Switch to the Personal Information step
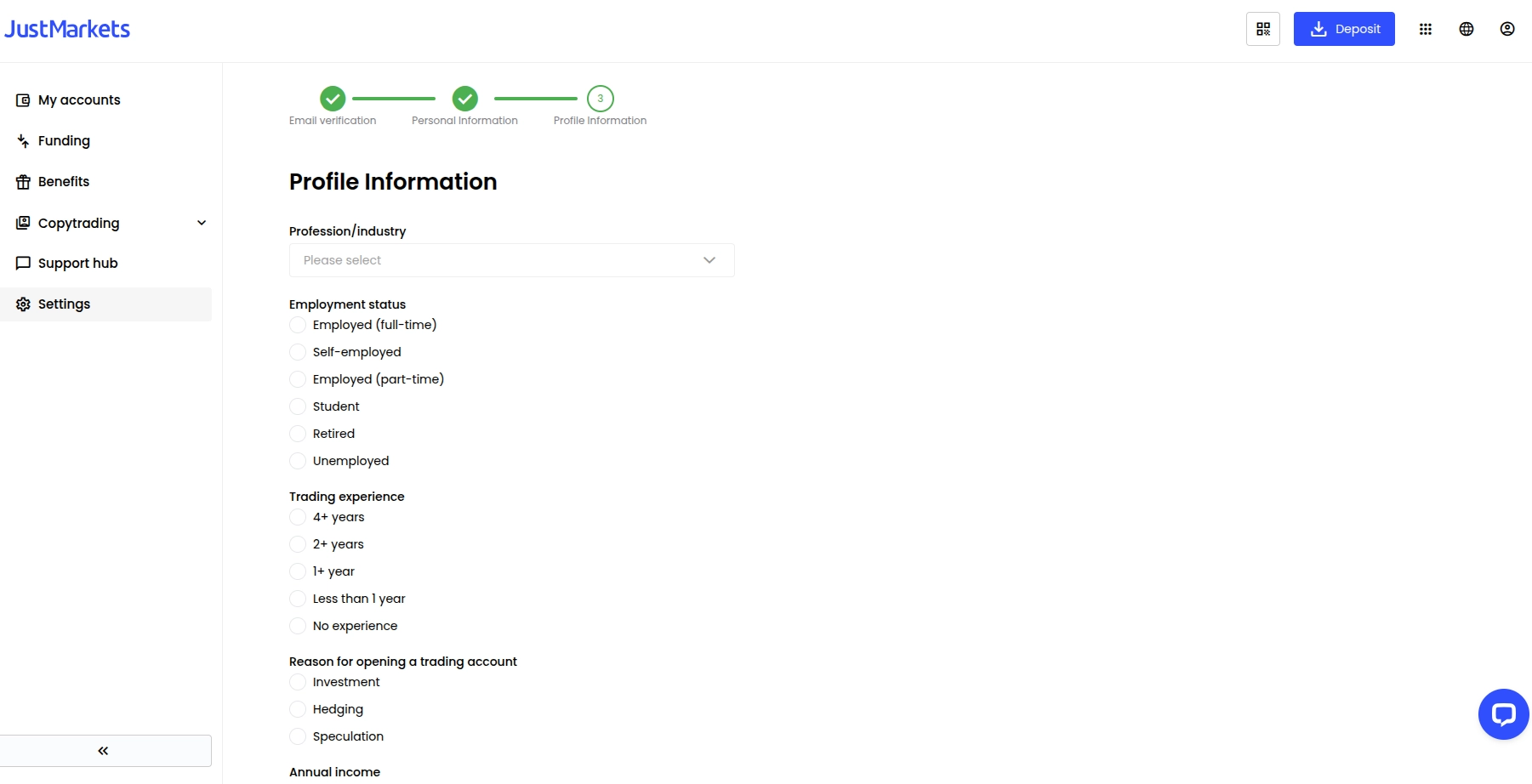The image size is (1532, 784). (464, 99)
